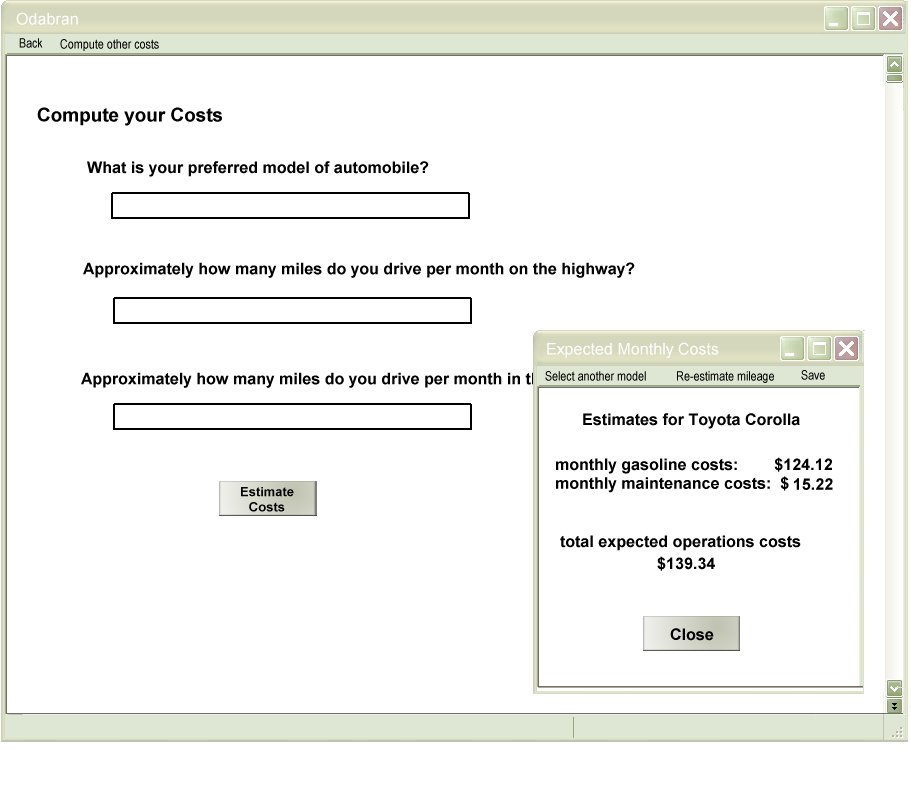
Task: Close the Odabran main window
Action: [890, 19]
